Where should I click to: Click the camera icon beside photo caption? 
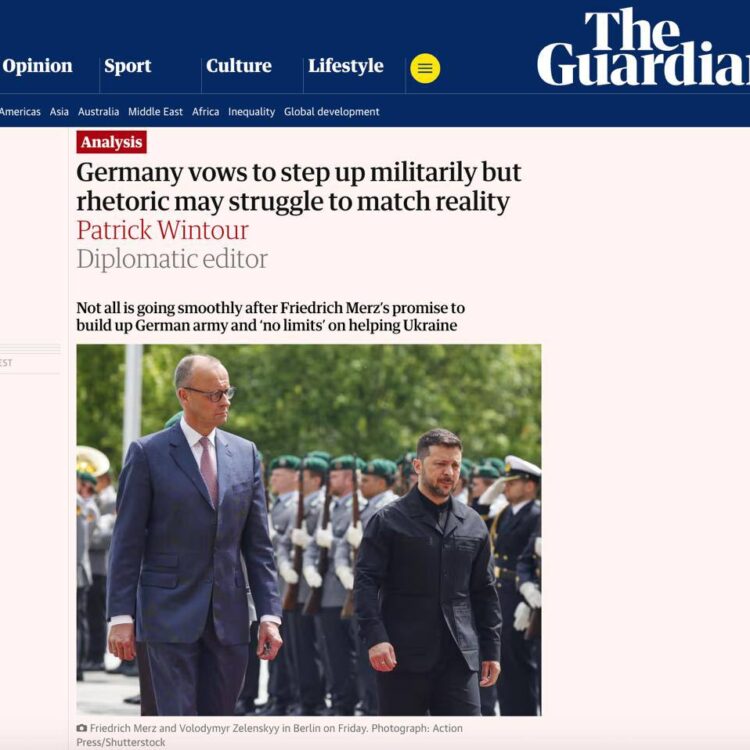tap(82, 728)
